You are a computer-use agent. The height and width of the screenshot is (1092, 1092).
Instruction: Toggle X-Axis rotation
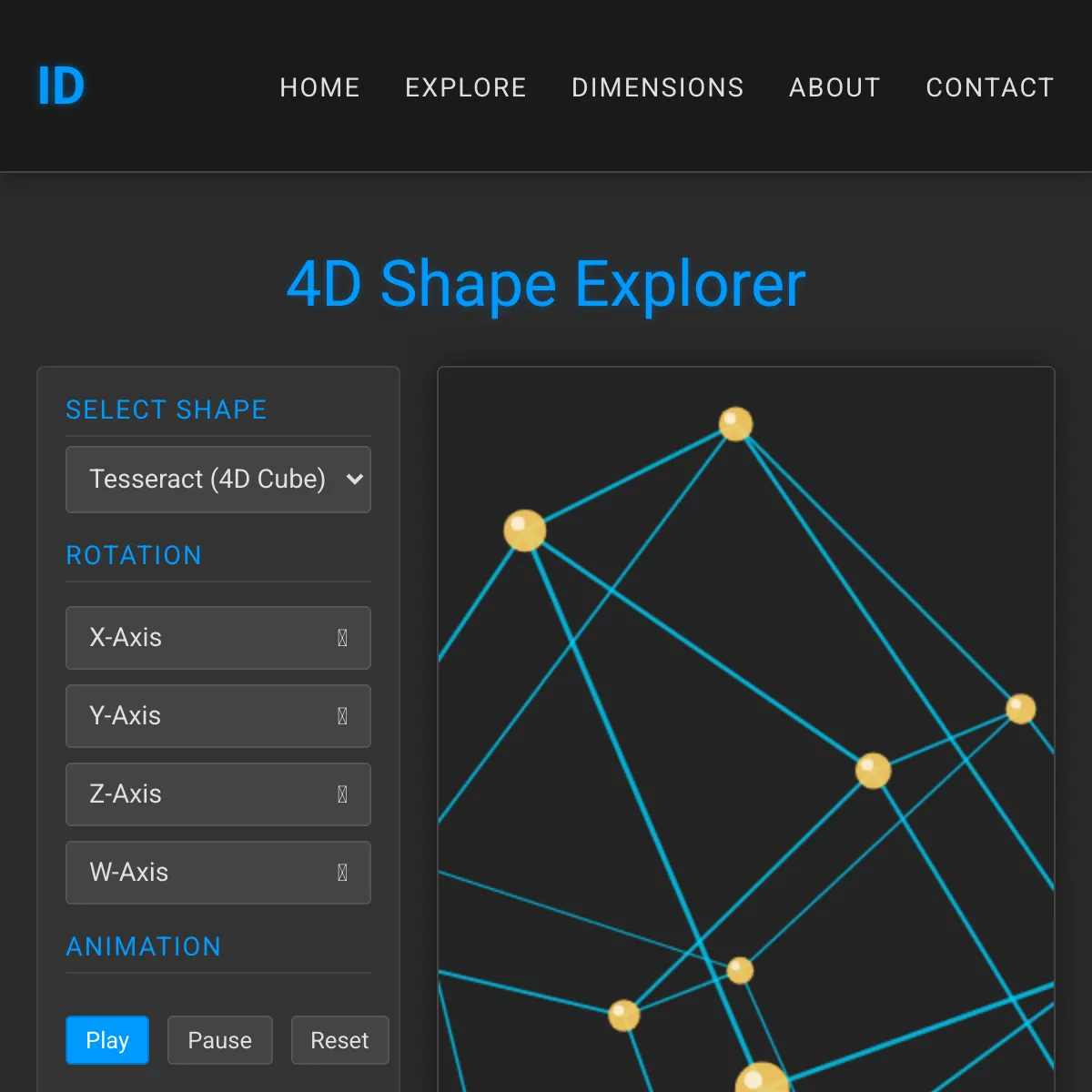point(218,638)
